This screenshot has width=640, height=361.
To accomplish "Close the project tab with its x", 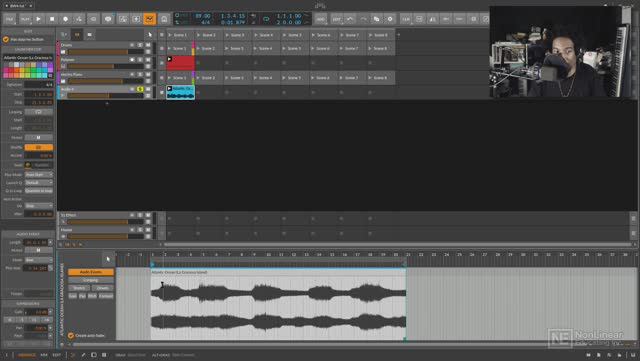I will 31,6.
